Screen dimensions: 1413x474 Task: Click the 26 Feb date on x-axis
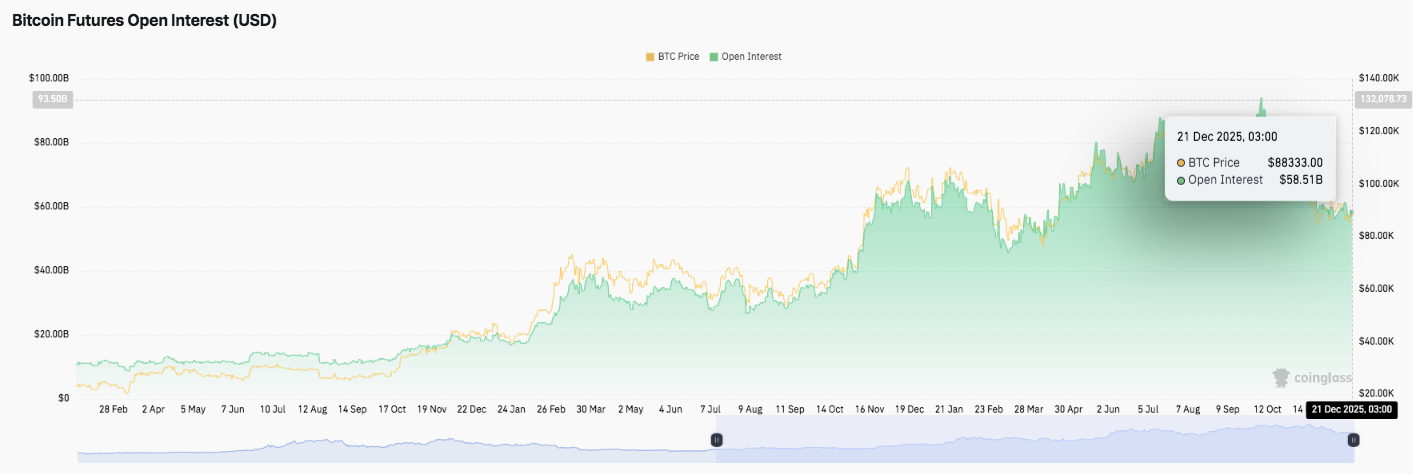[x=552, y=410]
